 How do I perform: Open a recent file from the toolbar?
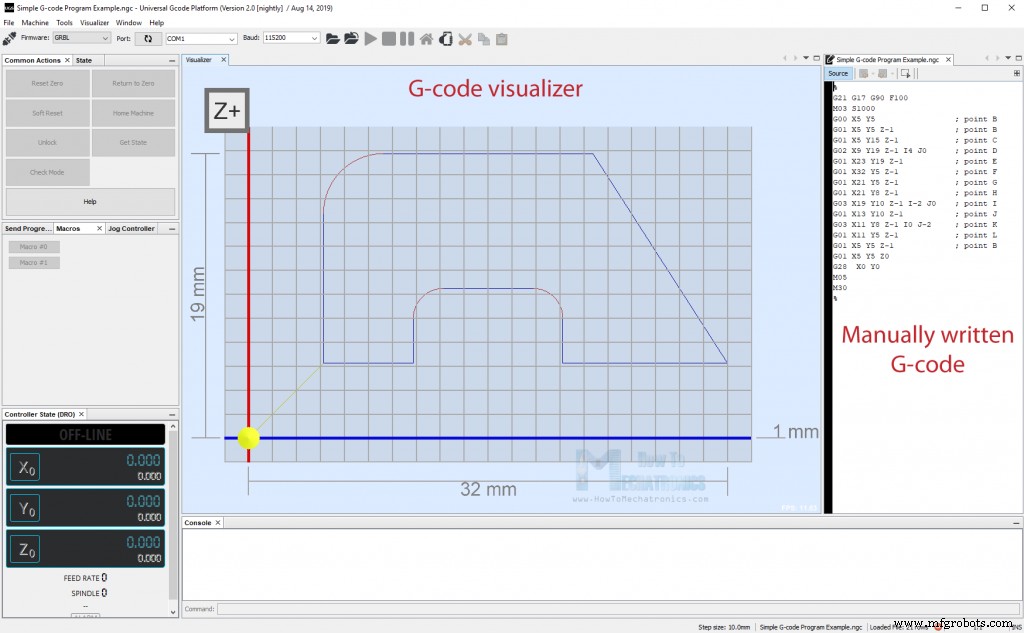click(x=351, y=39)
